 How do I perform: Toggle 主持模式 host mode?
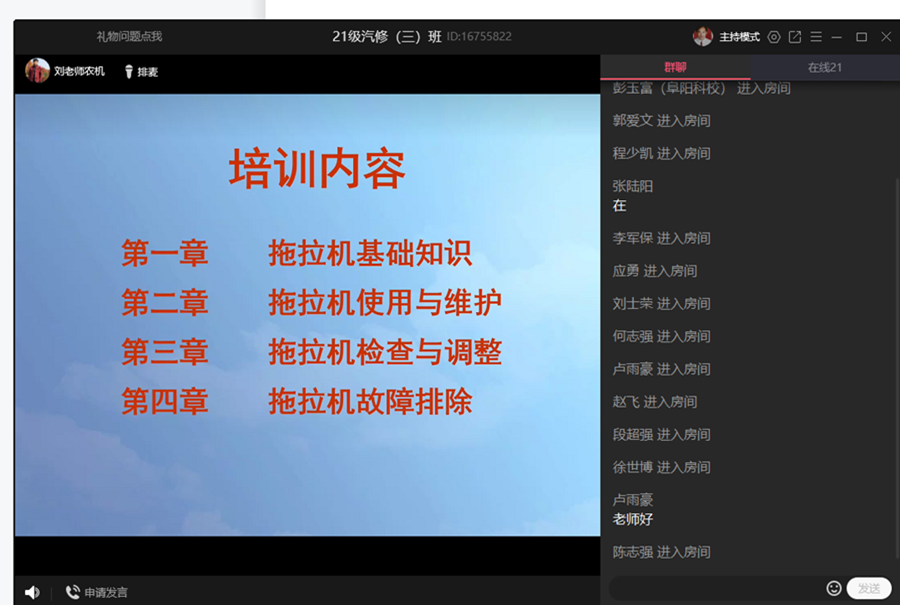739,37
